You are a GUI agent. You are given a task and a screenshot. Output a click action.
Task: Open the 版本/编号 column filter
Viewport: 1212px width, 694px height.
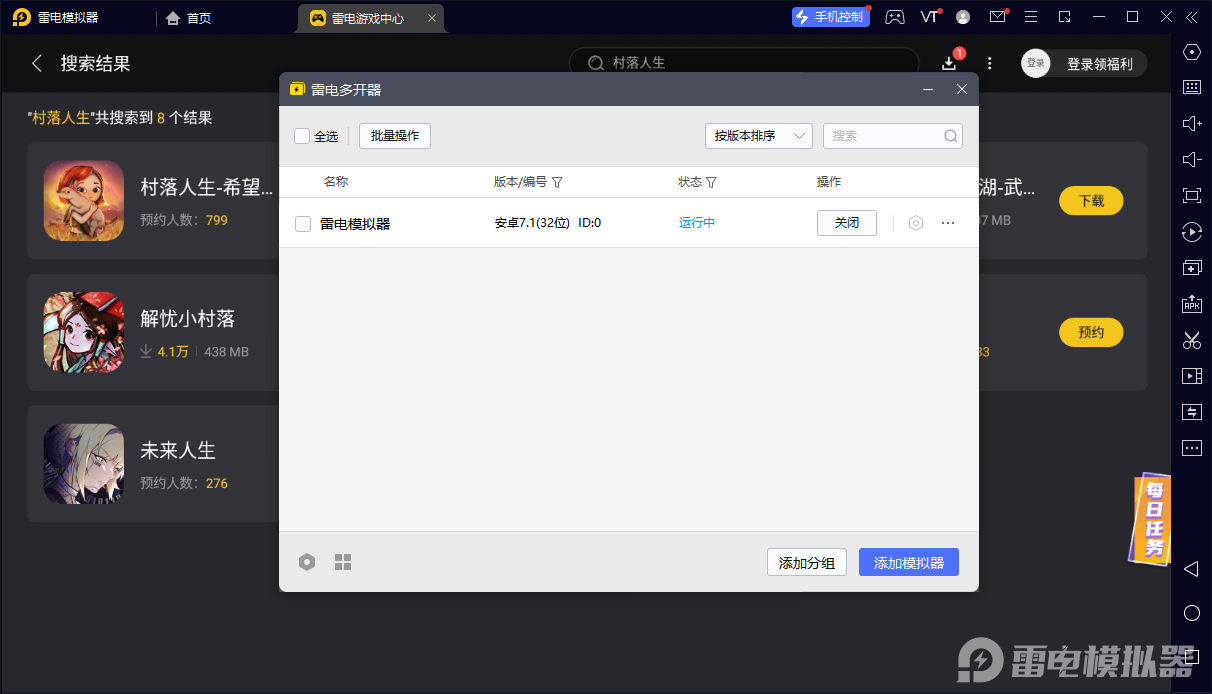click(x=557, y=182)
